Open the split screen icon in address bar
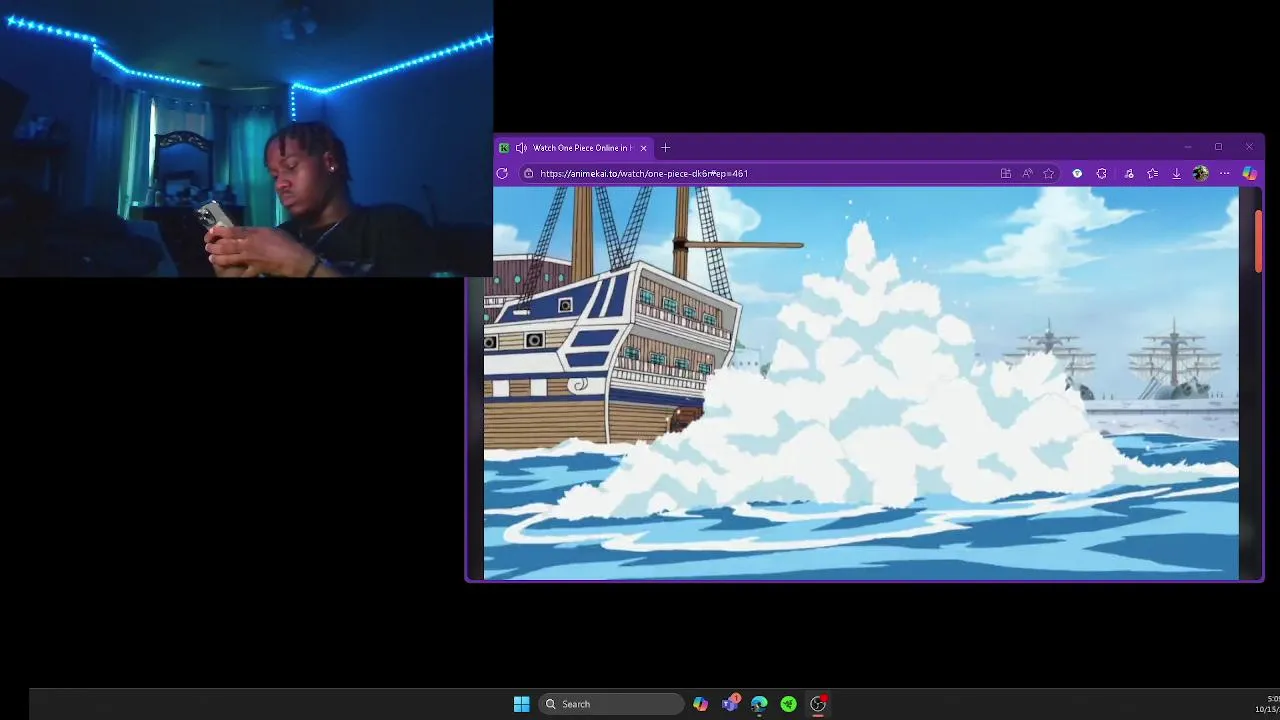Image resolution: width=1280 pixels, height=720 pixels. tap(1005, 173)
